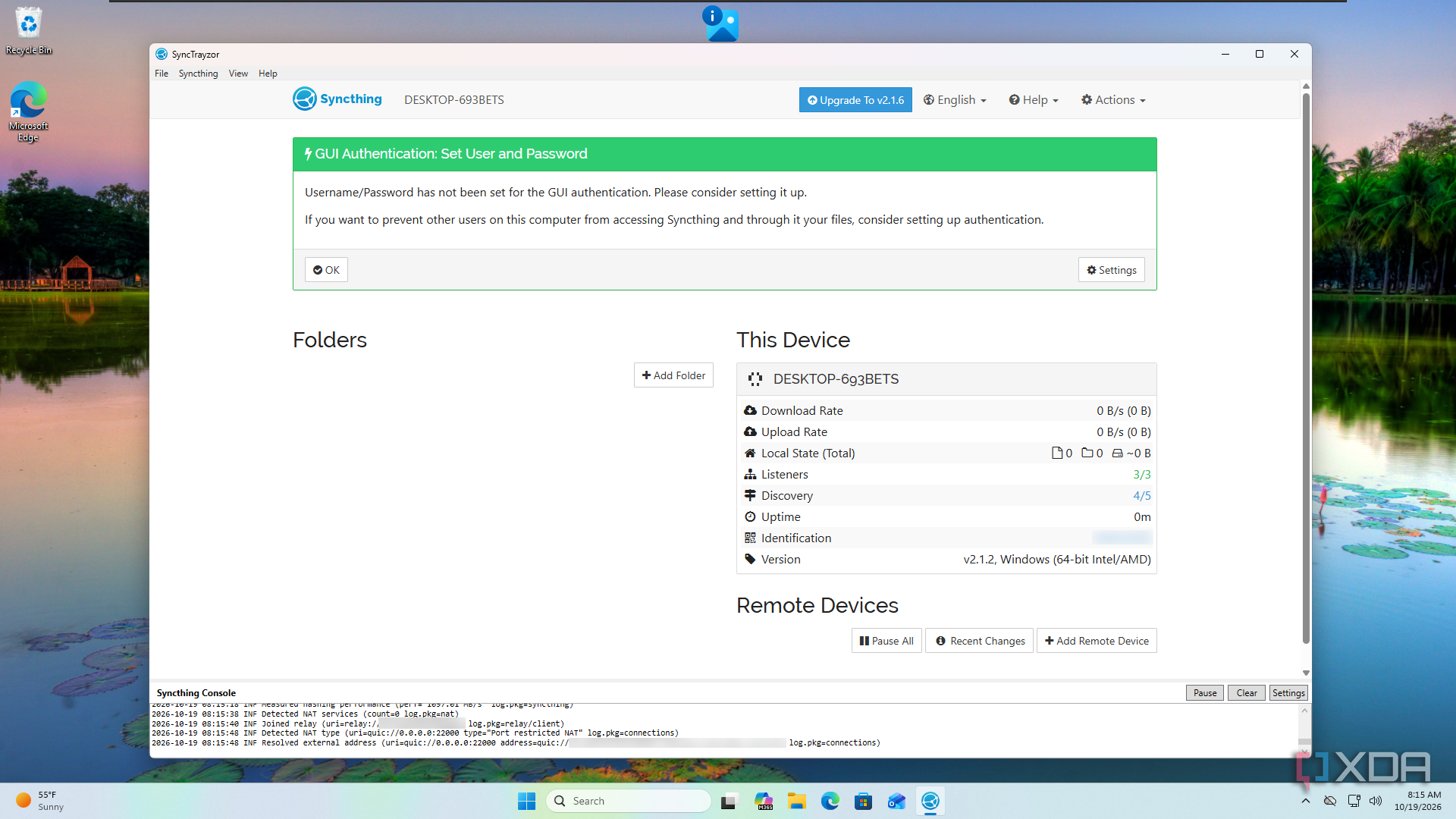Dismiss the authentication notice with OK

[326, 270]
